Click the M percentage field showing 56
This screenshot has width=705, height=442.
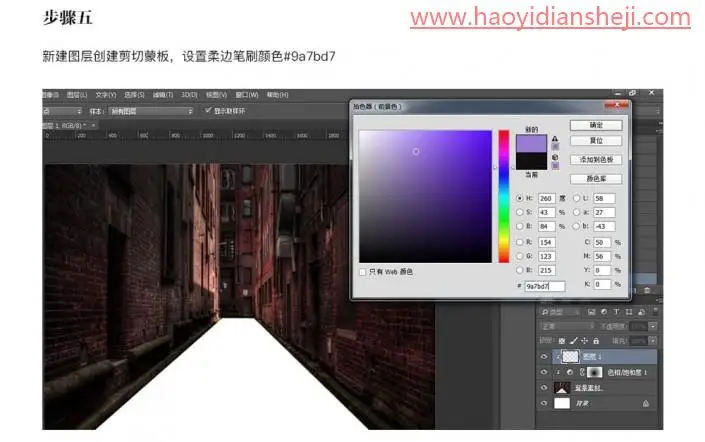point(602,256)
